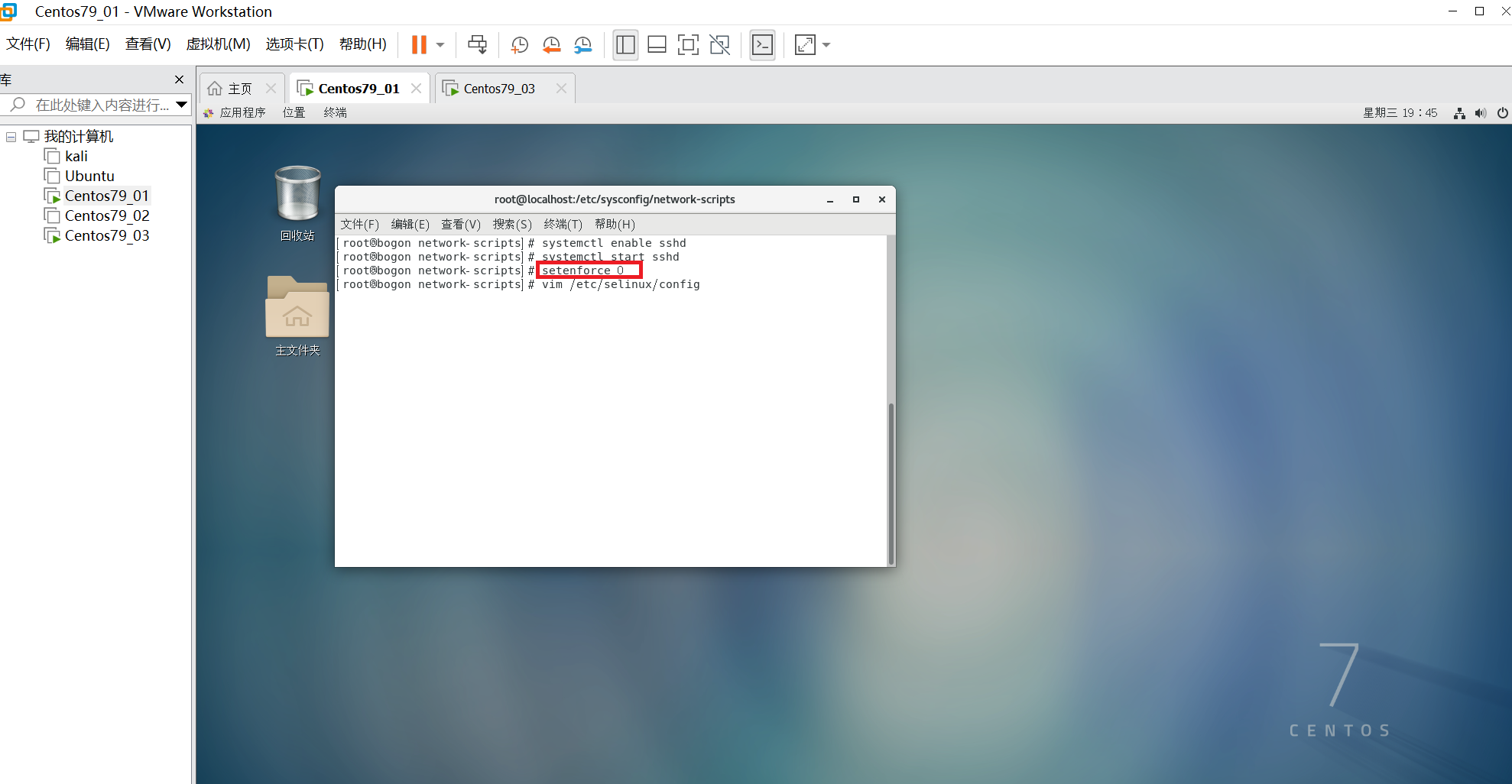The image size is (1512, 784).
Task: Collapse the 我的计算机 tree node
Action: coord(11,137)
